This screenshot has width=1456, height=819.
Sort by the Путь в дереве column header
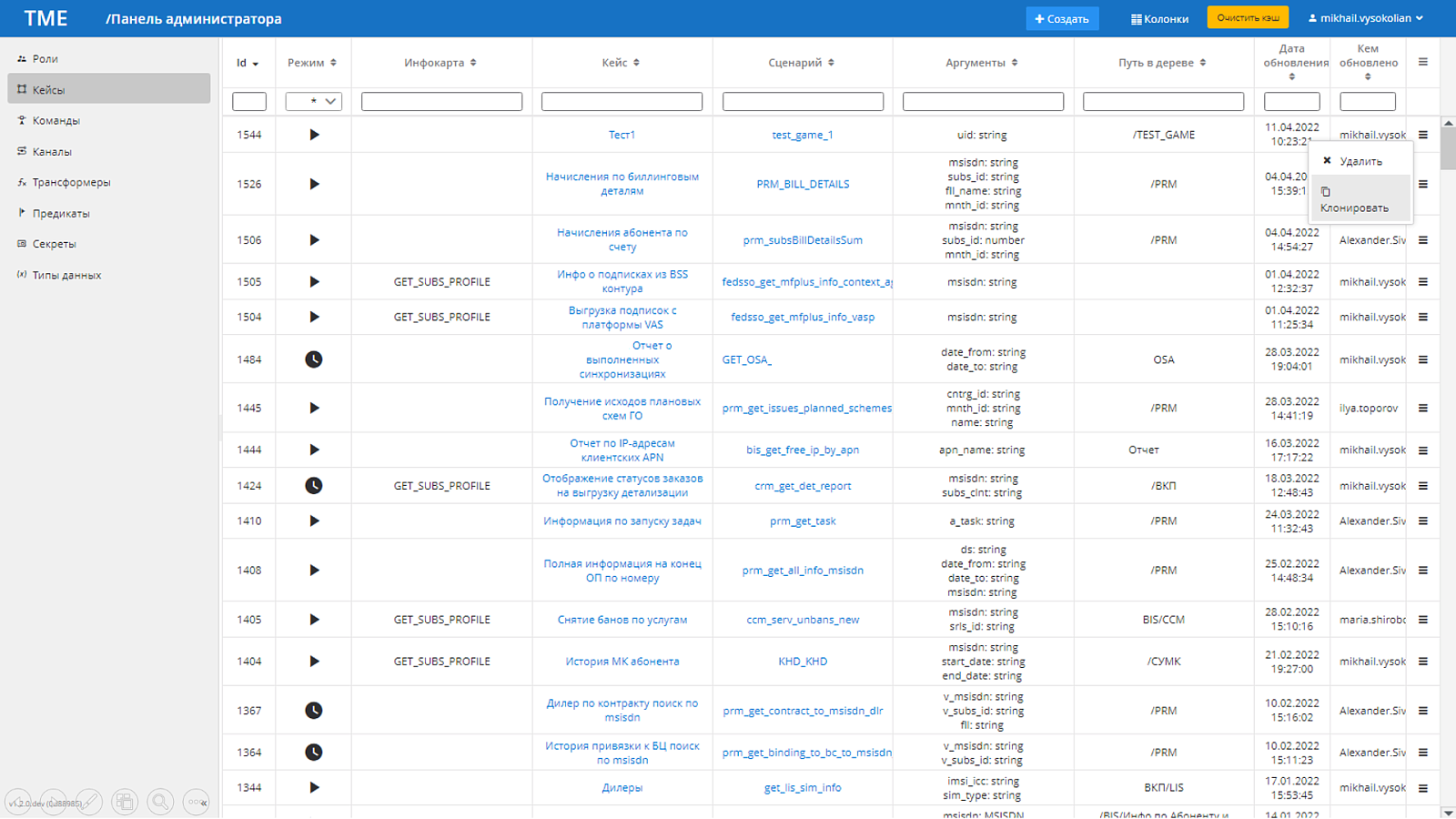[x=1163, y=63]
